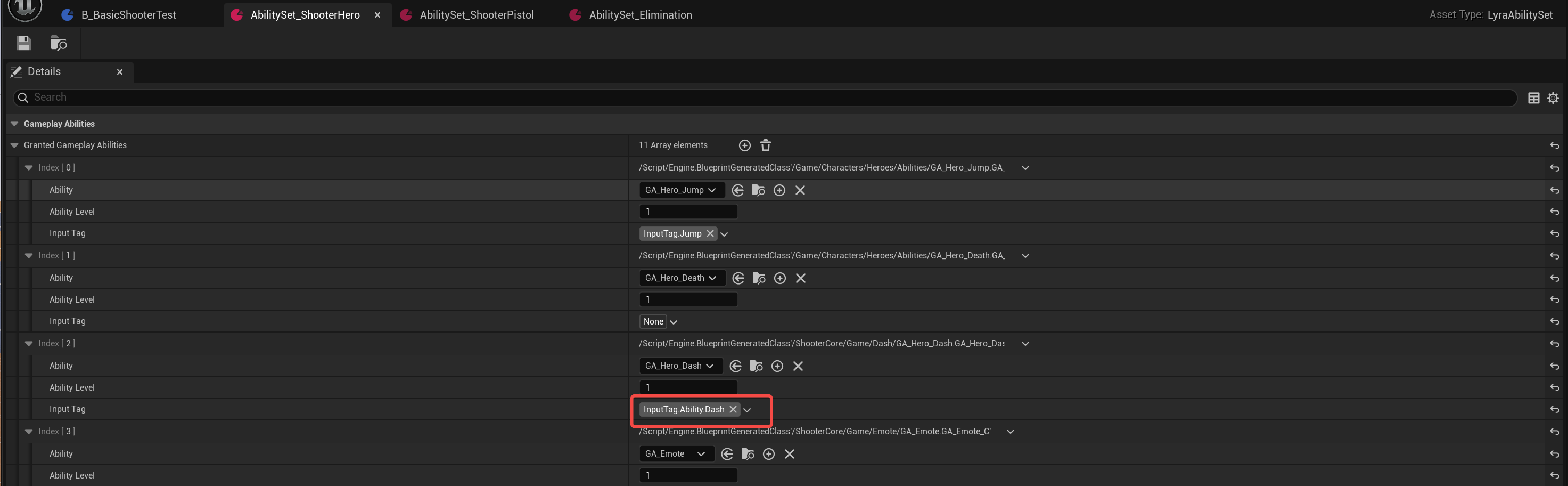Collapse the Gameplay Abilities category
Screen dimensions: 1568x486
tap(14, 124)
